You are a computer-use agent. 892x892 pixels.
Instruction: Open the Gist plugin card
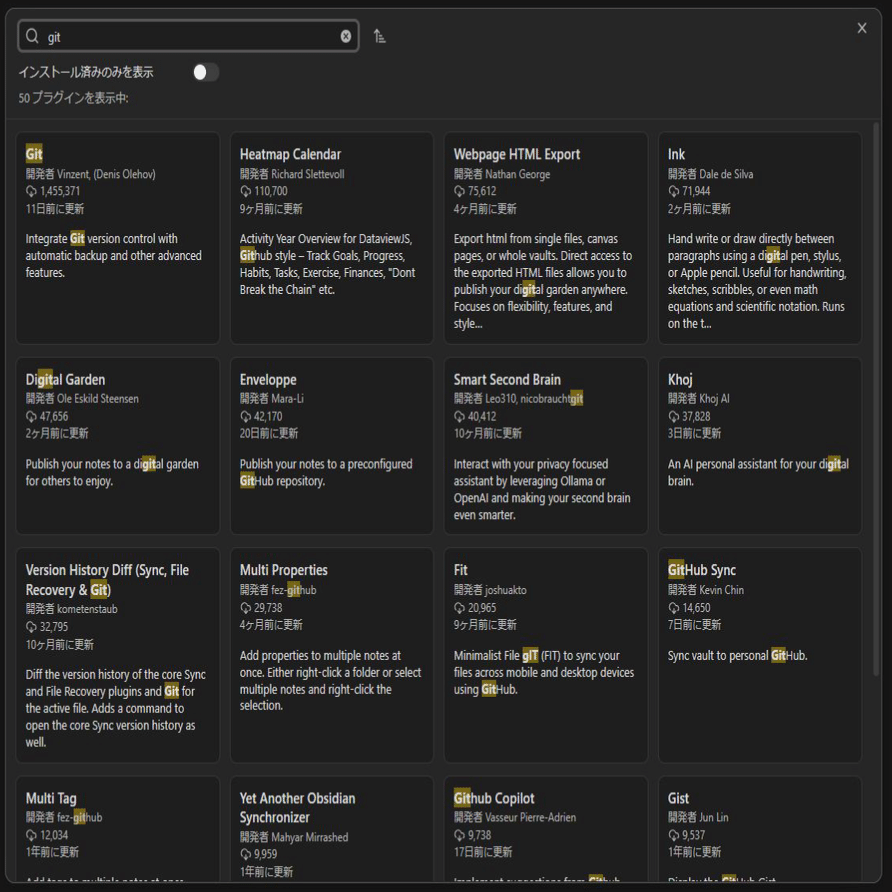(759, 829)
